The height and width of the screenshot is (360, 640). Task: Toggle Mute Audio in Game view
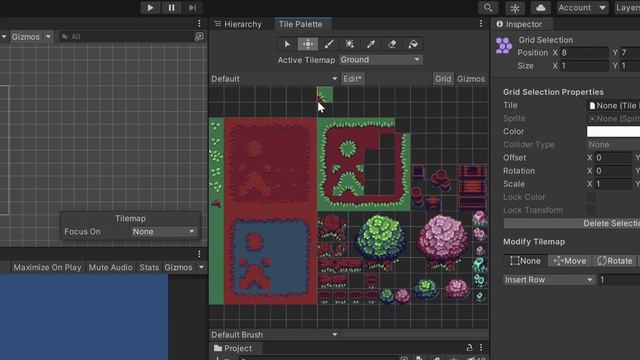(111, 267)
